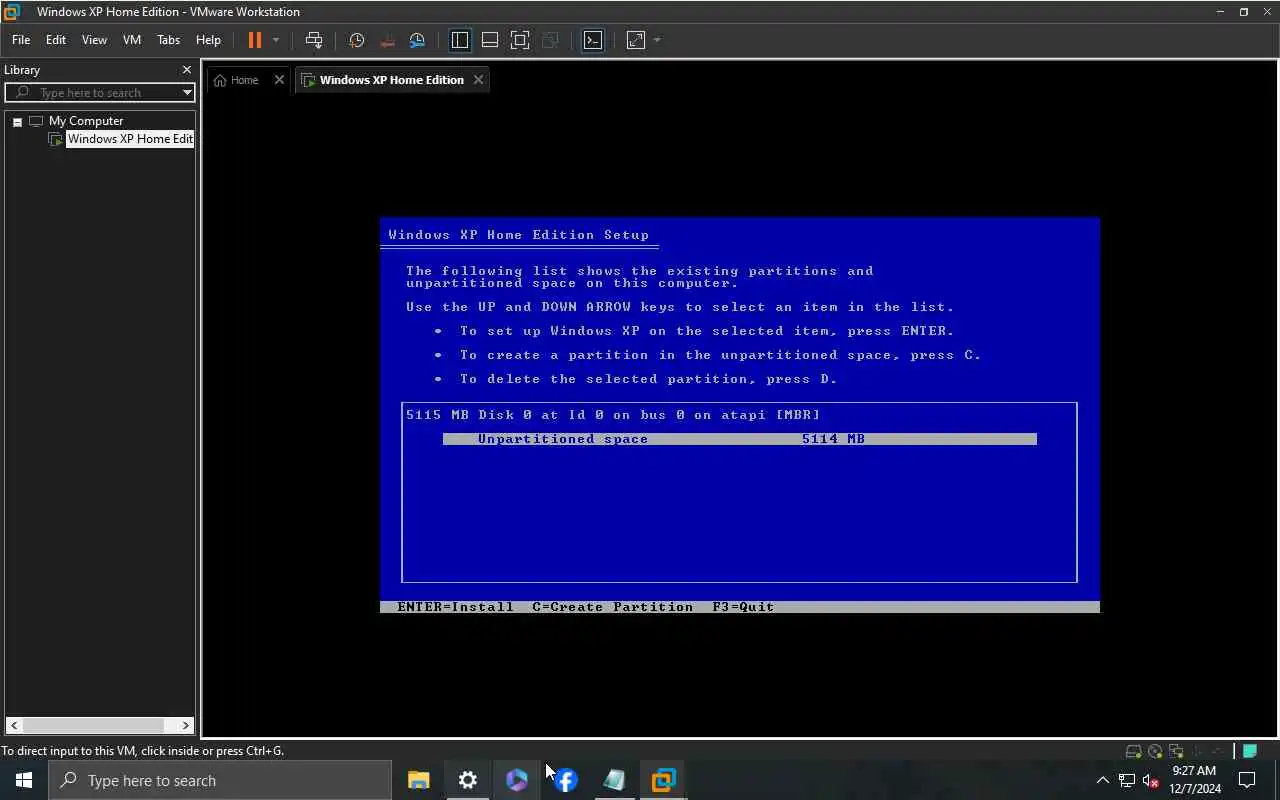Screen dimensions: 1280x800
Task: Click the VMware Workstation title bar logo
Action: [x=12, y=12]
